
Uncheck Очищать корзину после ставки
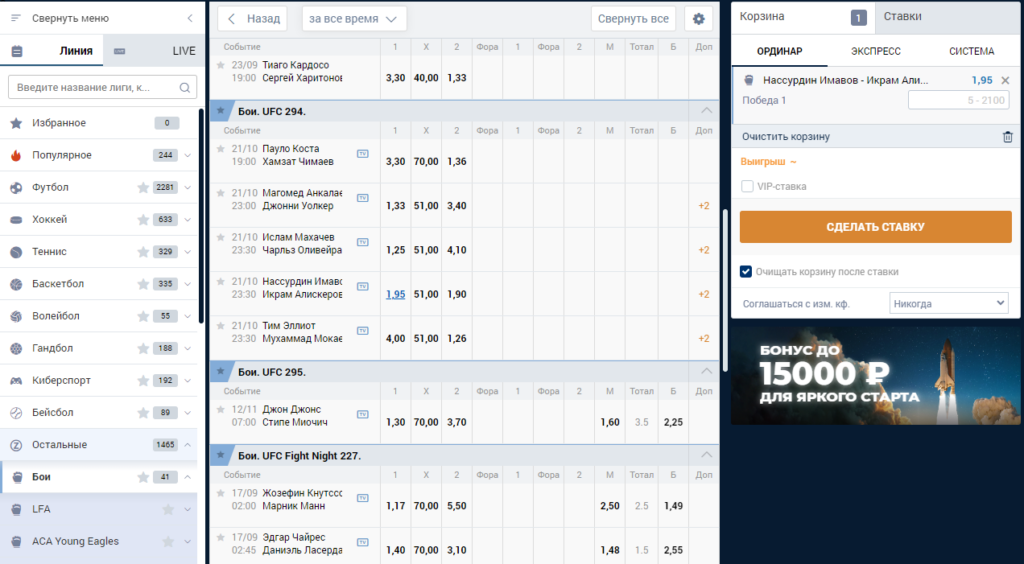[x=746, y=272]
